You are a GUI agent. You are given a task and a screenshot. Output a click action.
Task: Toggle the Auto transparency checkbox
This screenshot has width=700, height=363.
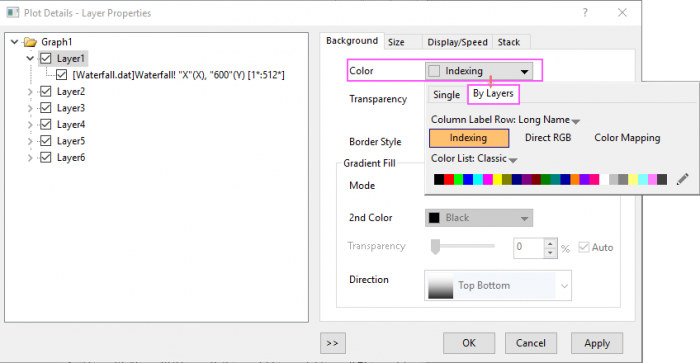click(584, 247)
